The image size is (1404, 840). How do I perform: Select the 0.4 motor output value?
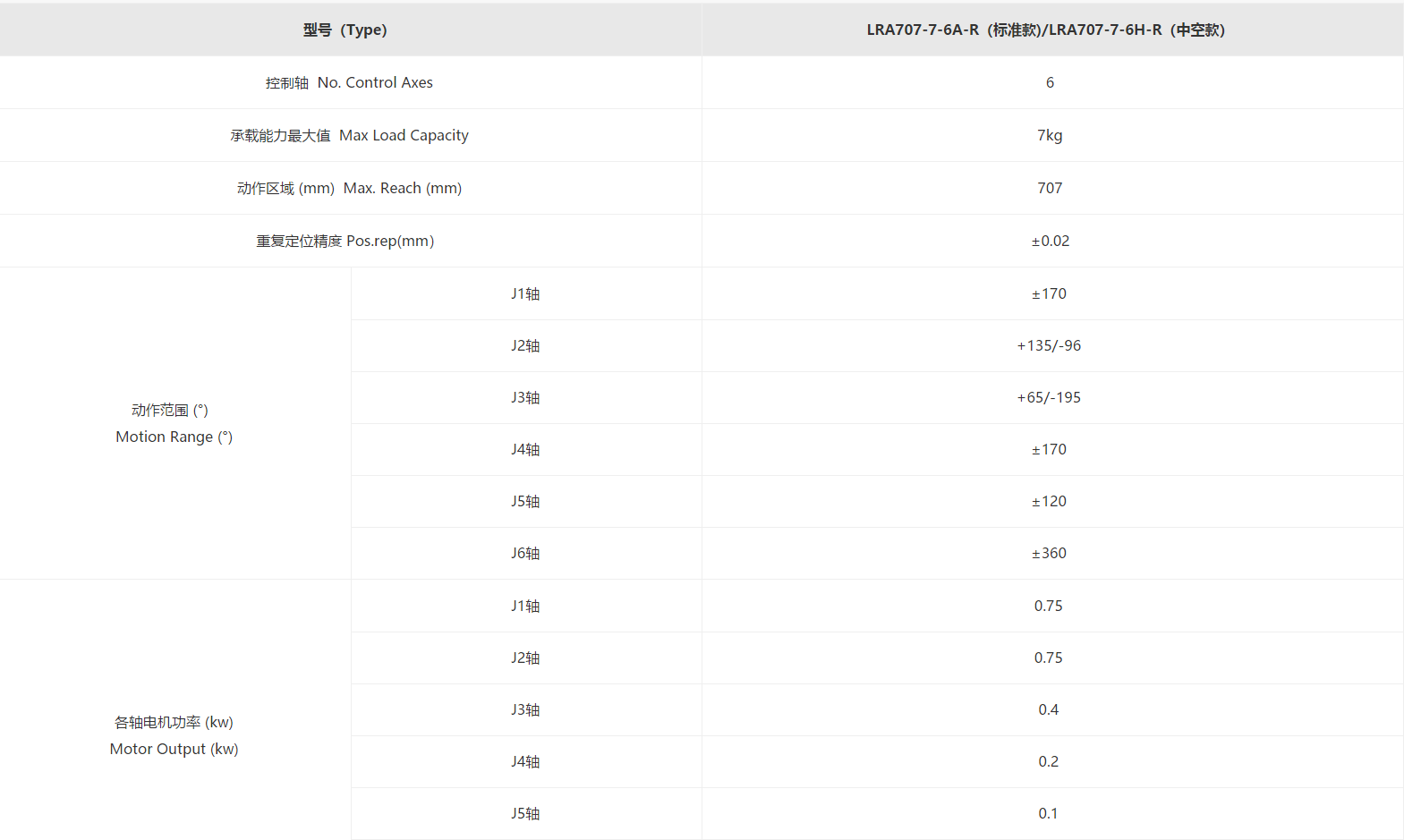(1048, 710)
